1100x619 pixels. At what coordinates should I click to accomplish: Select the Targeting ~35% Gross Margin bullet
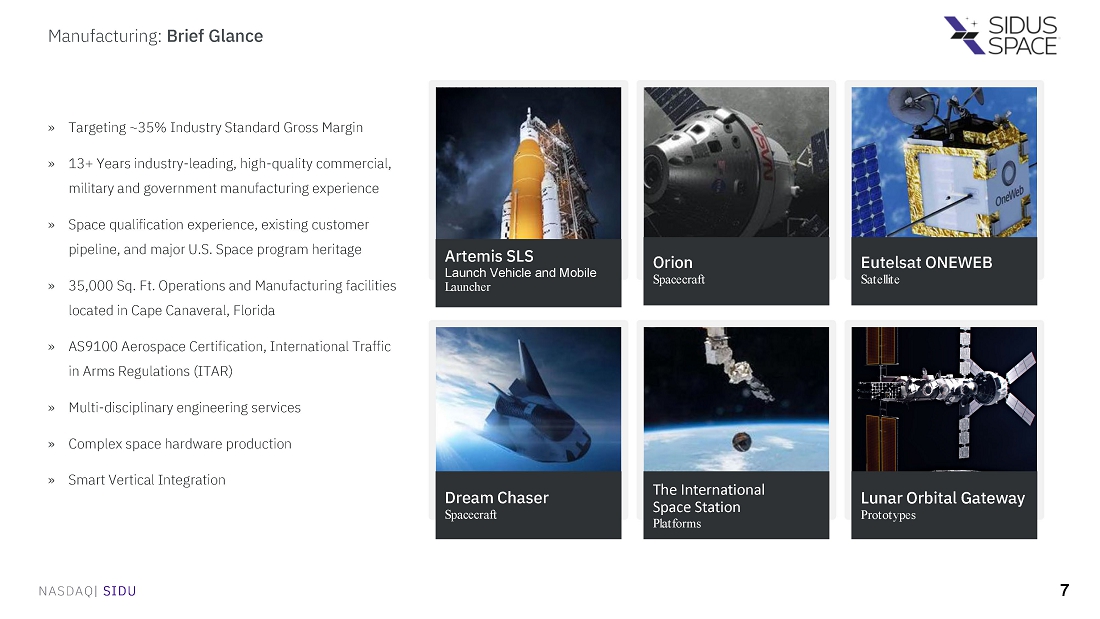(215, 128)
